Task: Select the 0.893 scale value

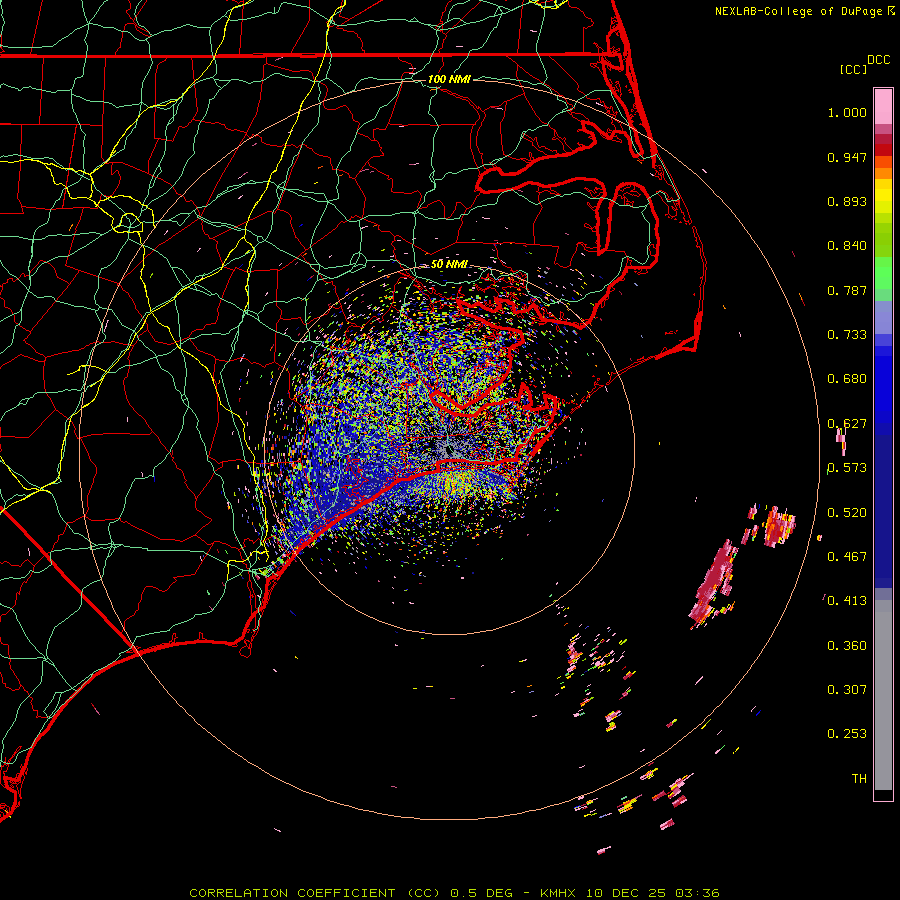Action: (x=847, y=201)
